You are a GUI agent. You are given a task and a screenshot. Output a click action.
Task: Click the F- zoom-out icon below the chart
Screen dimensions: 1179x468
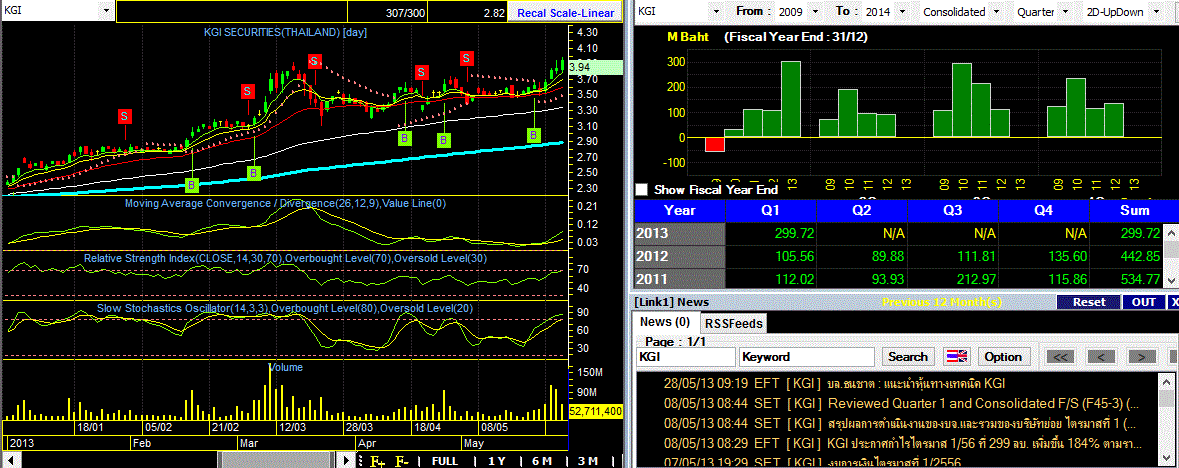click(x=402, y=460)
